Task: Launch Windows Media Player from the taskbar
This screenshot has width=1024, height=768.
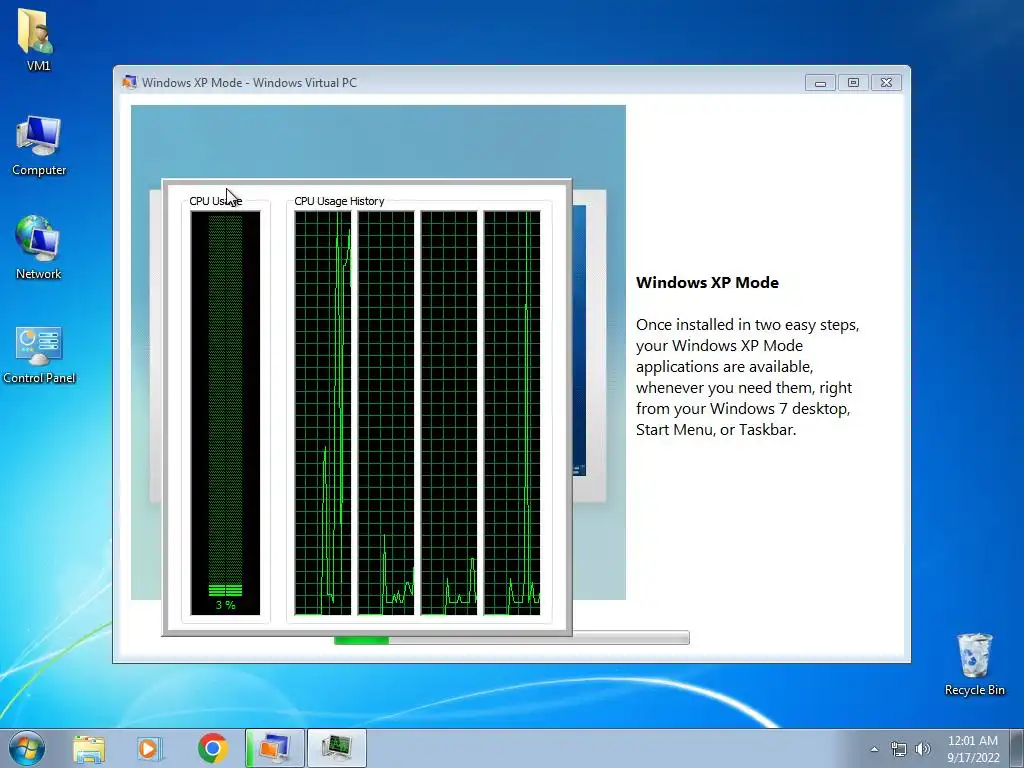Action: (x=150, y=748)
